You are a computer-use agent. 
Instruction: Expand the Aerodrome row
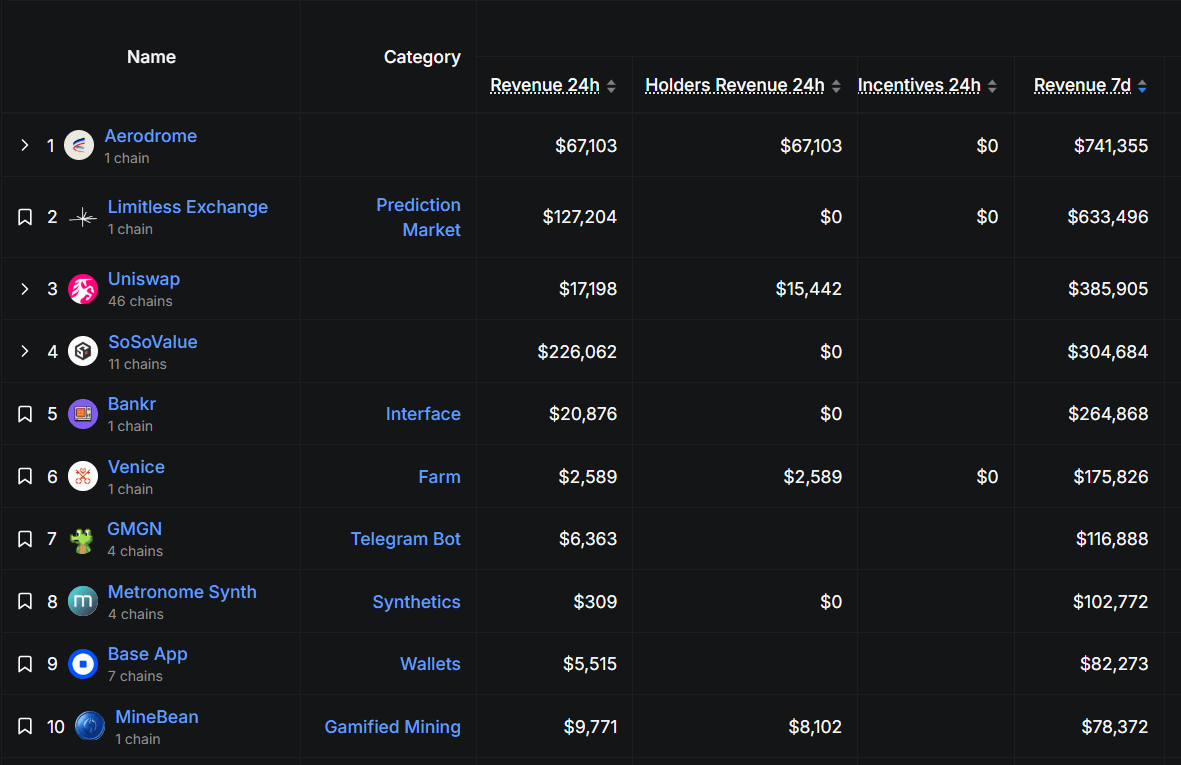[x=25, y=145]
